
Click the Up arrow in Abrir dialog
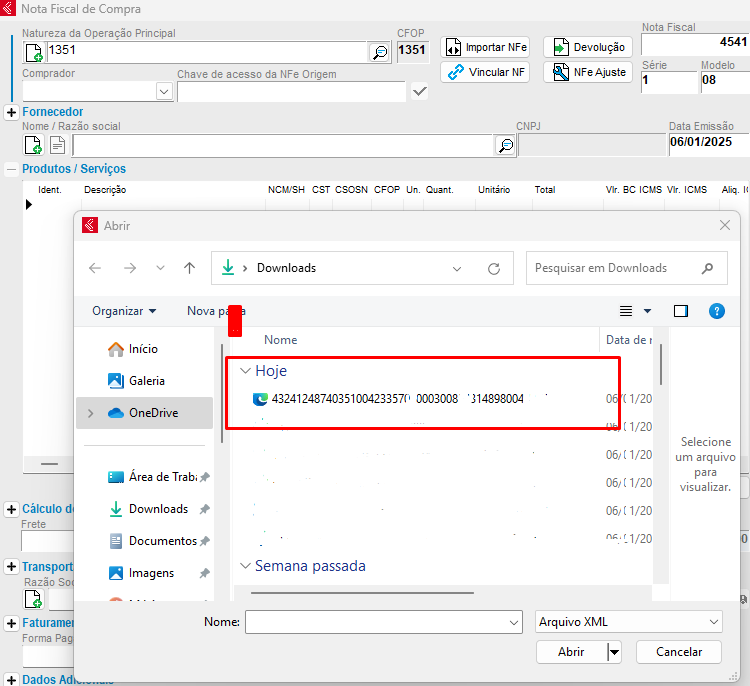[189, 268]
